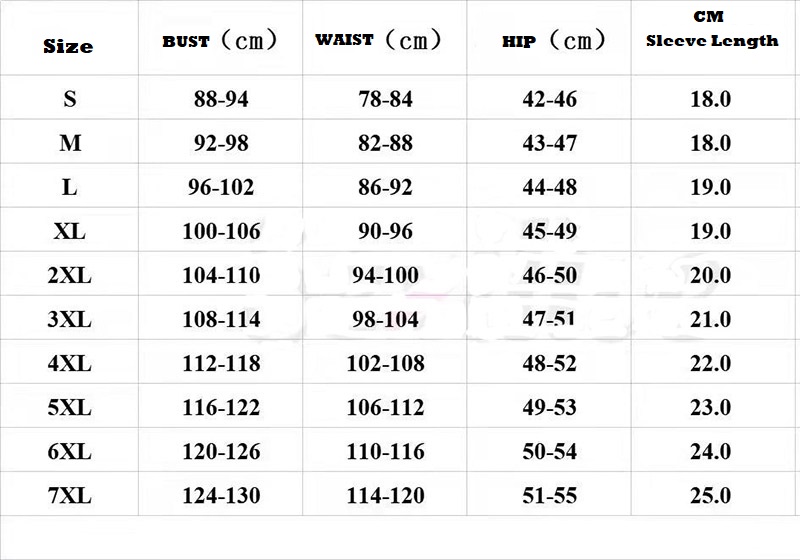Click waist value 86-92 in L row
Screen dimensions: 800x560
tap(385, 187)
